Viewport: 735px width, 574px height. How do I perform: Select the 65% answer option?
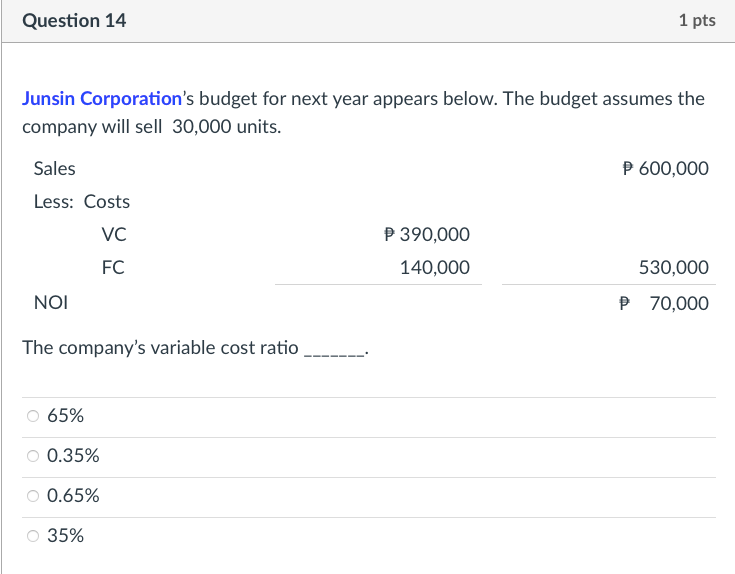point(33,416)
